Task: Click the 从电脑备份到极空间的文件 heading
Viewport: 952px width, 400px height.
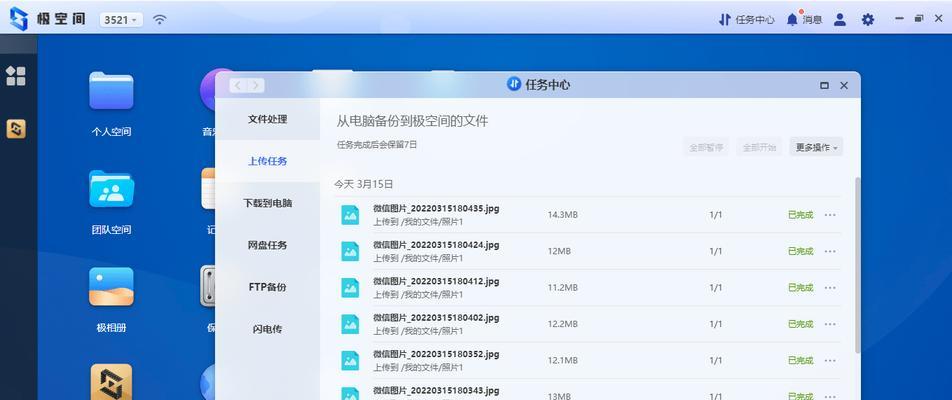Action: 412,121
